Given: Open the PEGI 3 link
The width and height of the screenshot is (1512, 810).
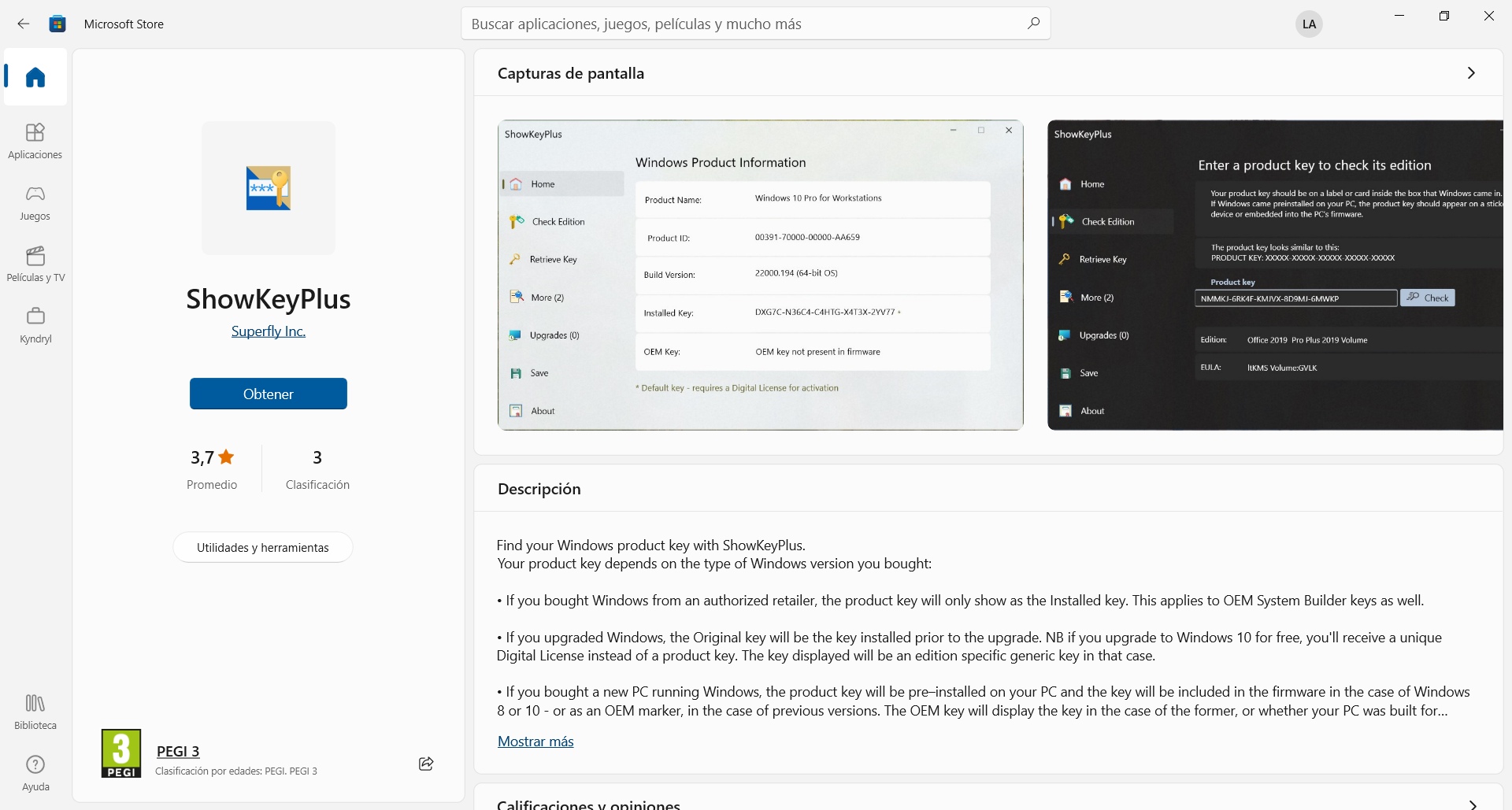Looking at the screenshot, I should click(178, 751).
